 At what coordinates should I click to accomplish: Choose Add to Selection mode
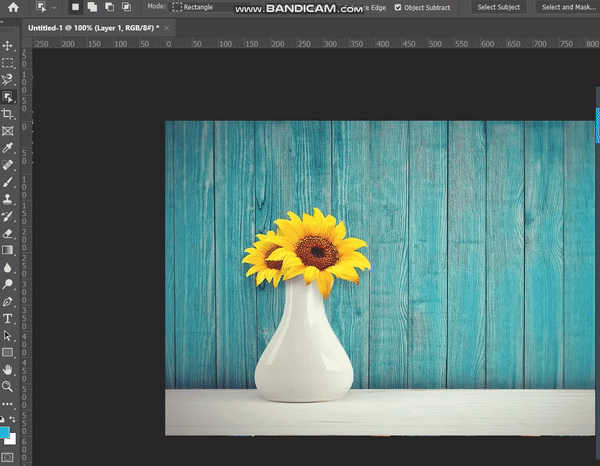[x=92, y=7]
